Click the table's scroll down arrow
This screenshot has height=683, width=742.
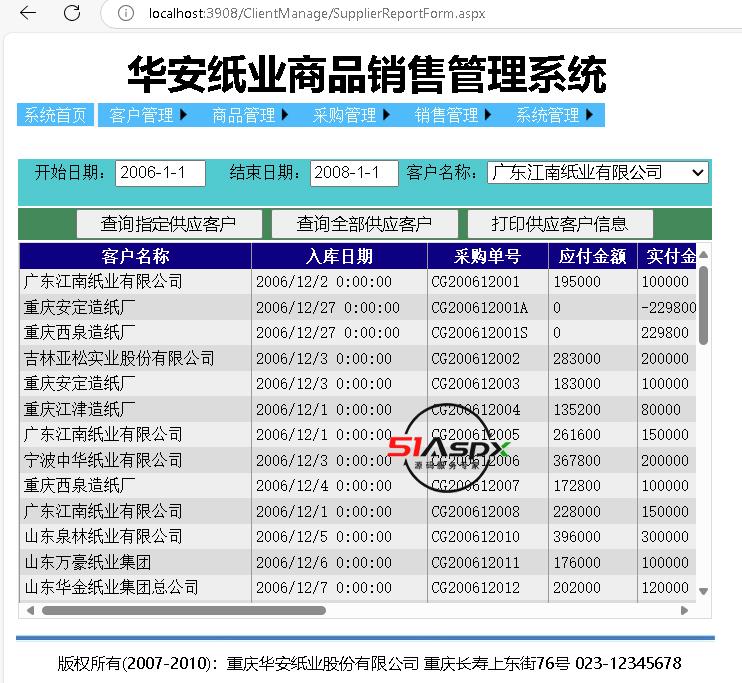click(x=704, y=590)
